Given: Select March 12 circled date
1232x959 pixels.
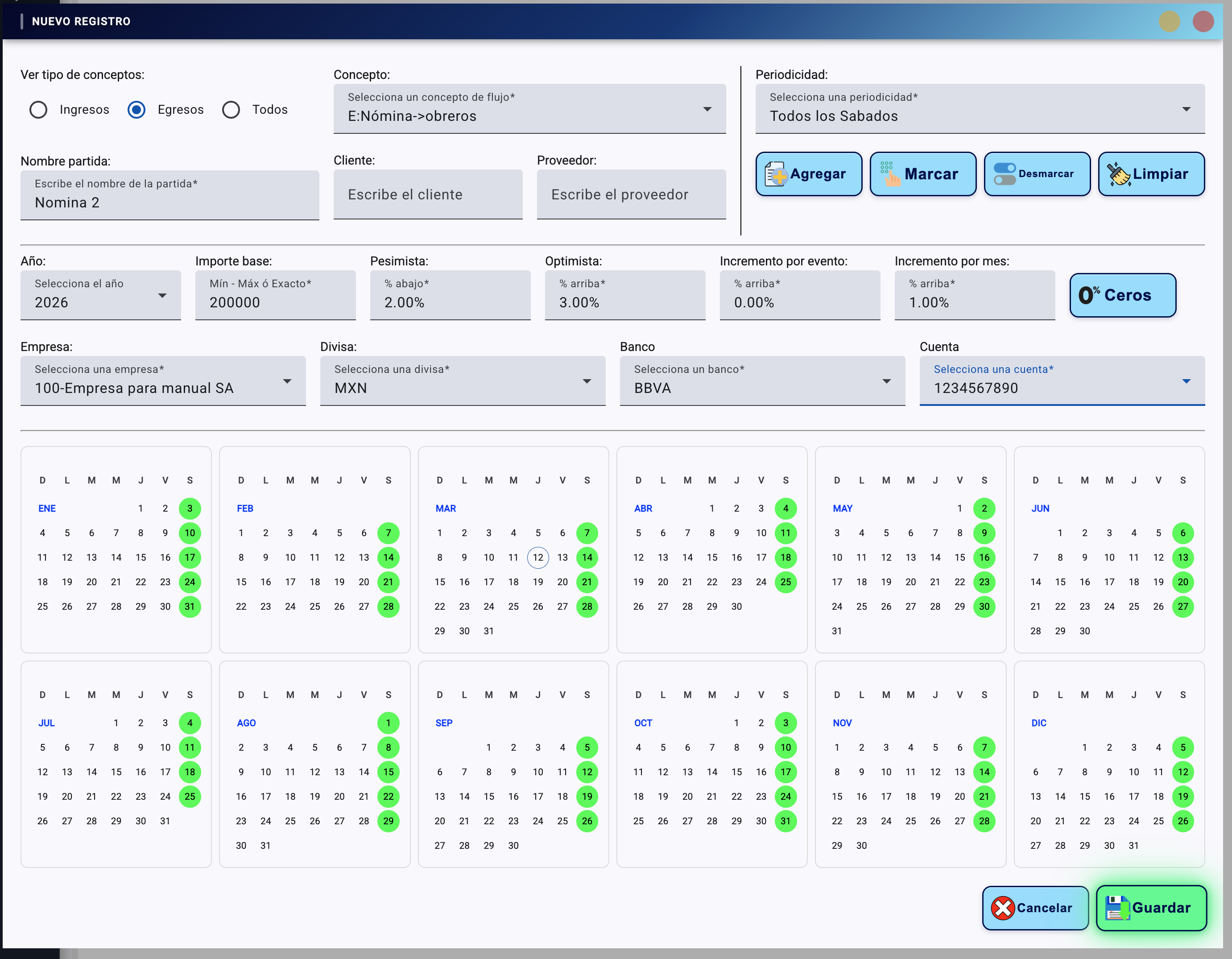Looking at the screenshot, I should (x=537, y=558).
